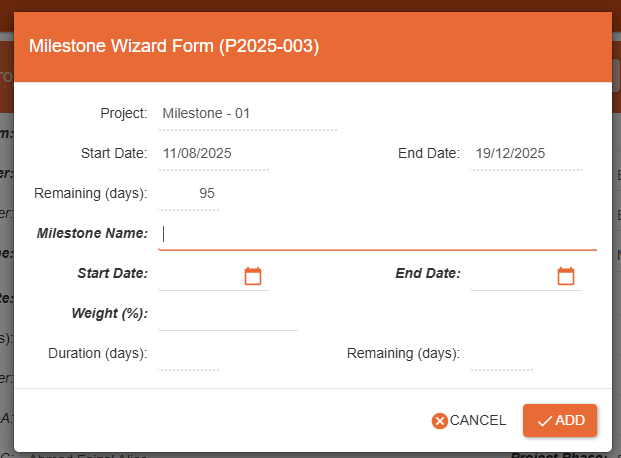This screenshot has height=458, width=621.
Task: Click the Weight (%) label
Action: click(110, 314)
